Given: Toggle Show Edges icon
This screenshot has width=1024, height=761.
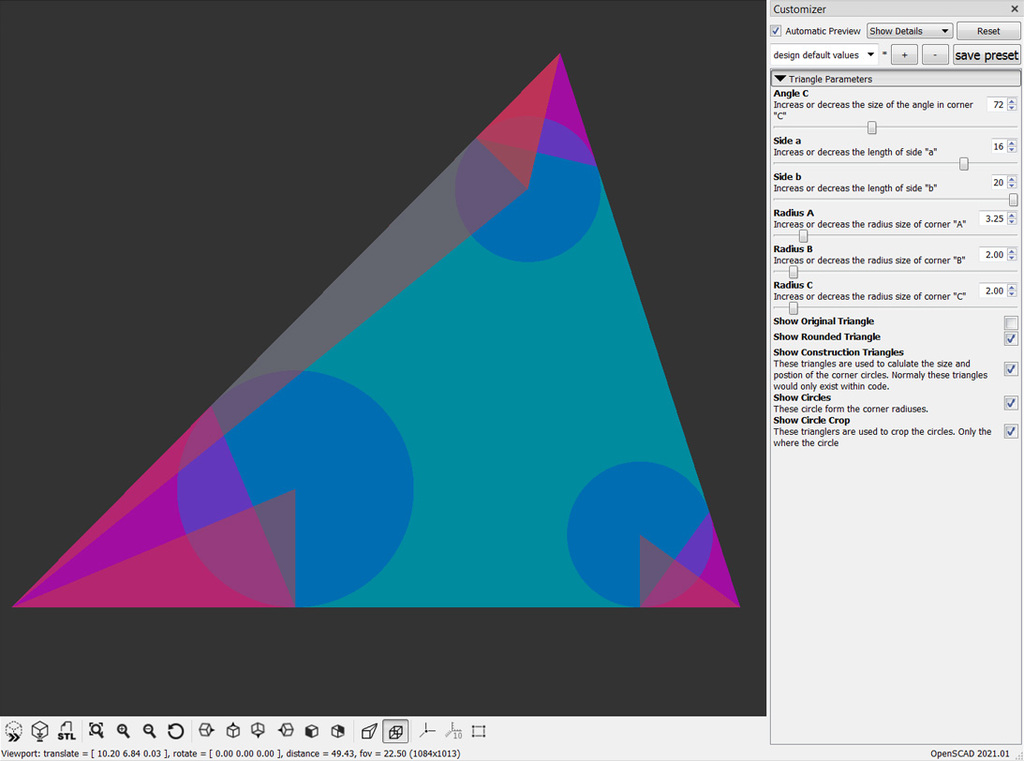Looking at the screenshot, I should tap(479, 731).
